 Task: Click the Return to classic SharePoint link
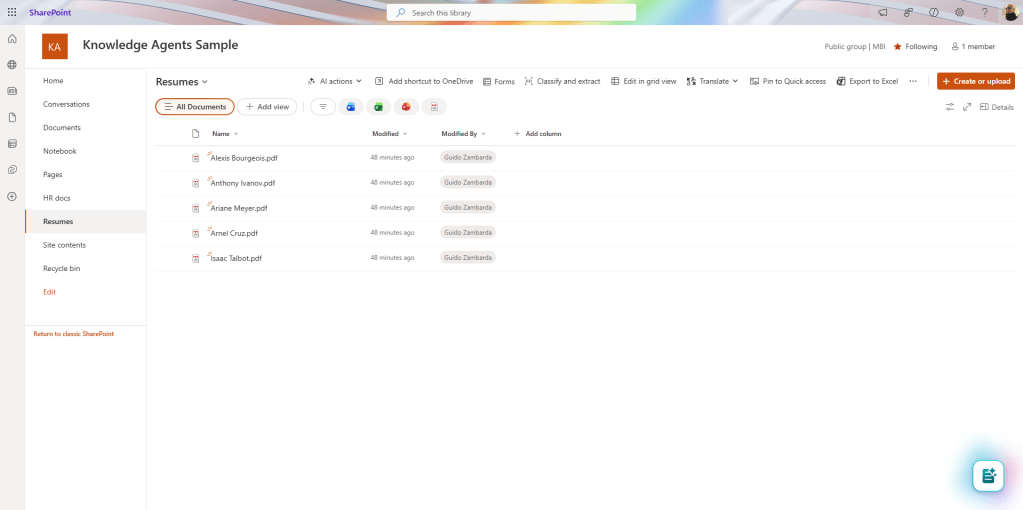click(x=73, y=334)
